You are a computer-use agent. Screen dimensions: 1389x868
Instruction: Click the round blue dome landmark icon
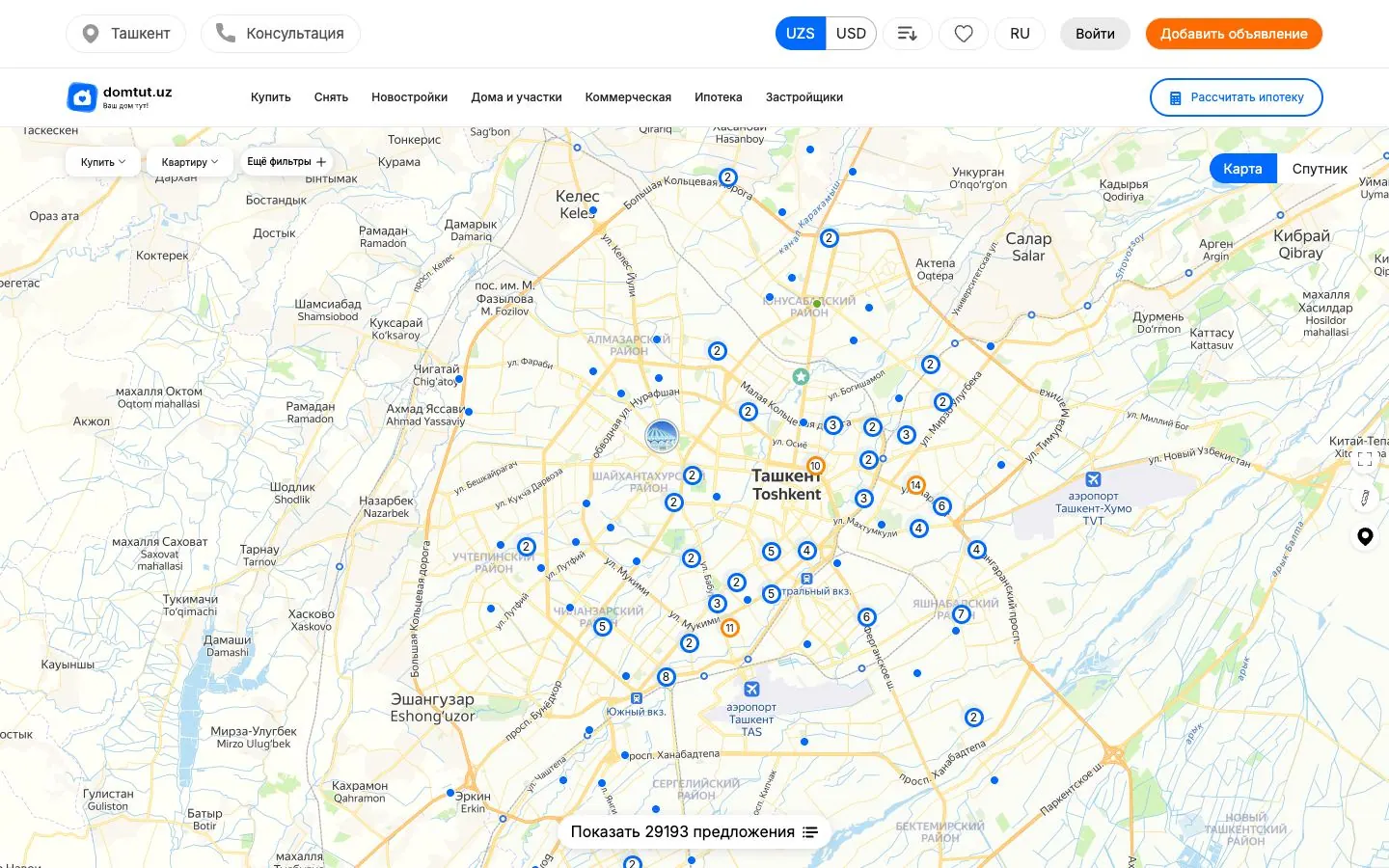tap(662, 437)
